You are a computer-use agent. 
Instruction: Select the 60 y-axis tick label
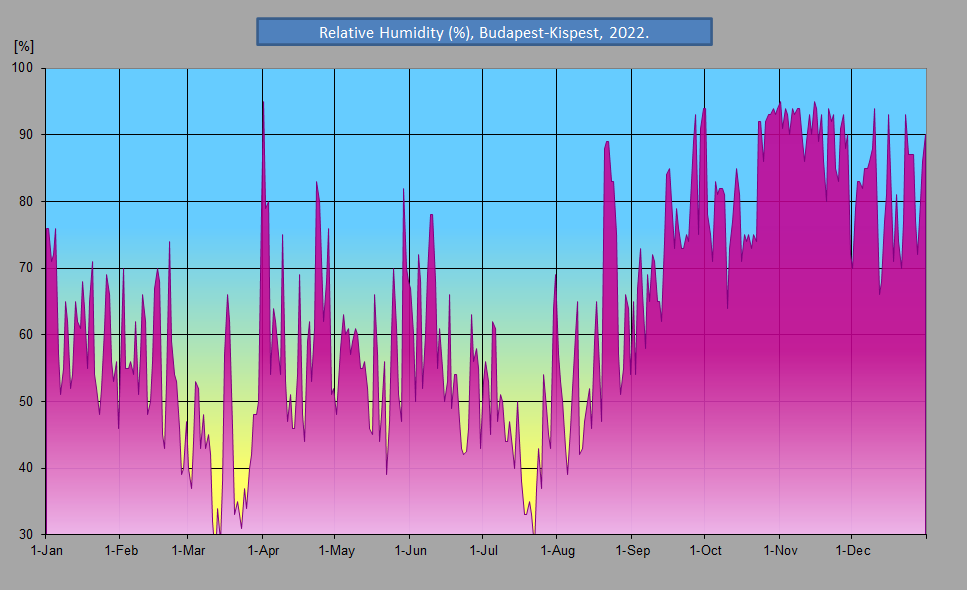pos(26,334)
